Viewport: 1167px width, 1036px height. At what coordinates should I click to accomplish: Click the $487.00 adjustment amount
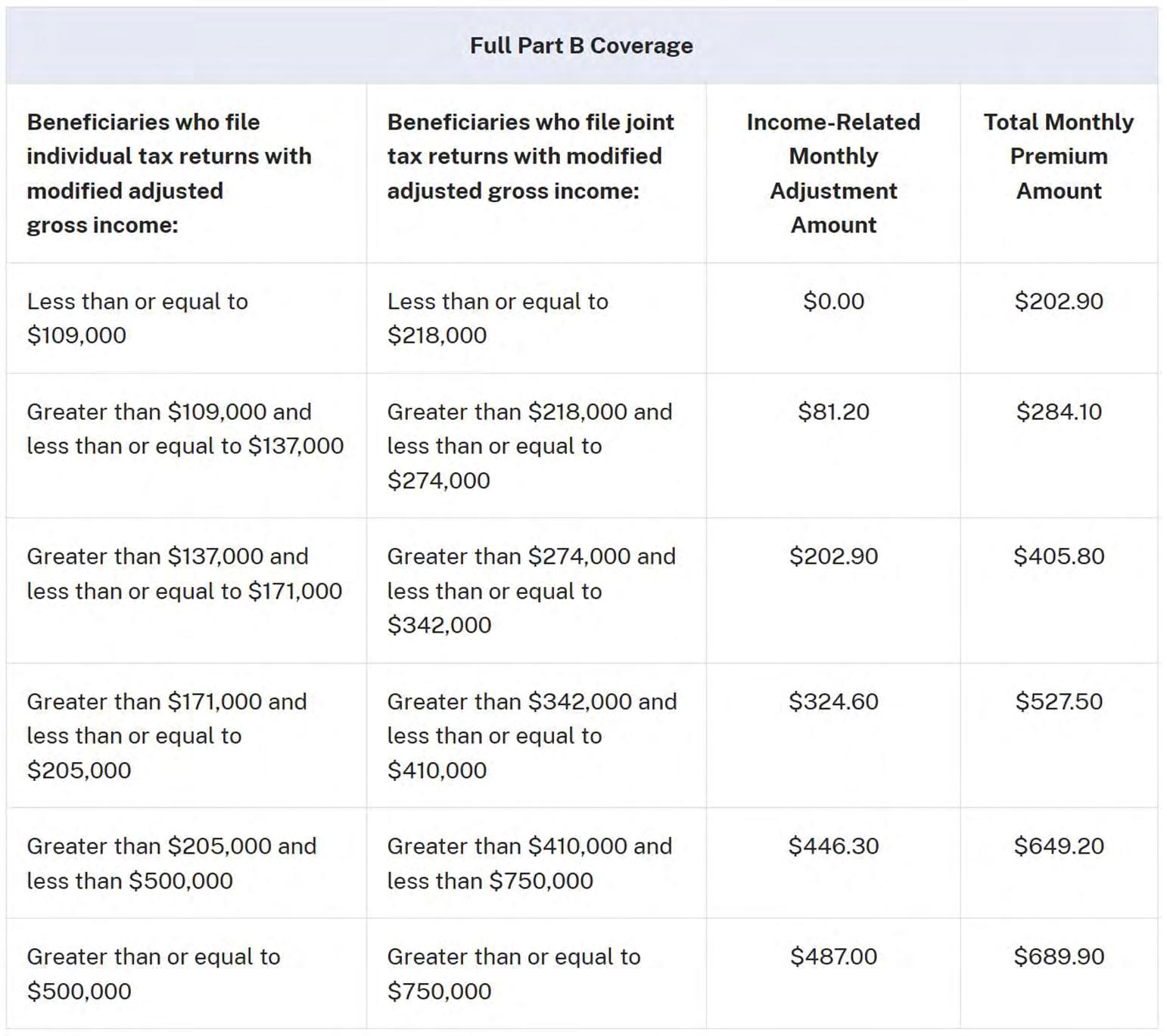[833, 957]
